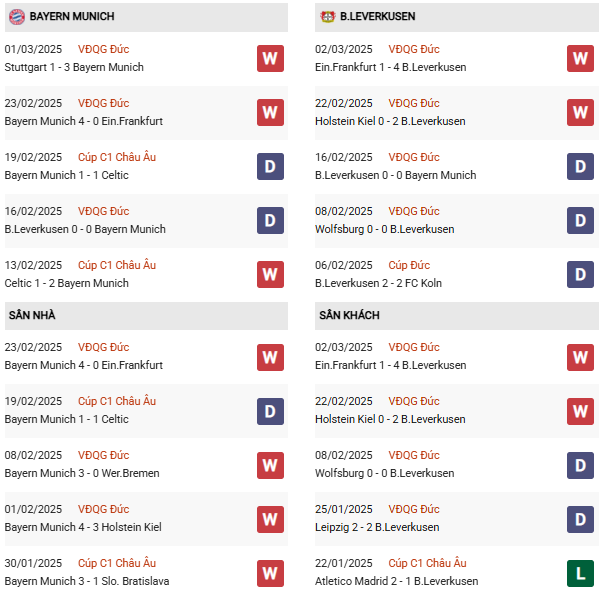Click W badge for Stuttgart 1-3 Bayern Munich

(270, 58)
